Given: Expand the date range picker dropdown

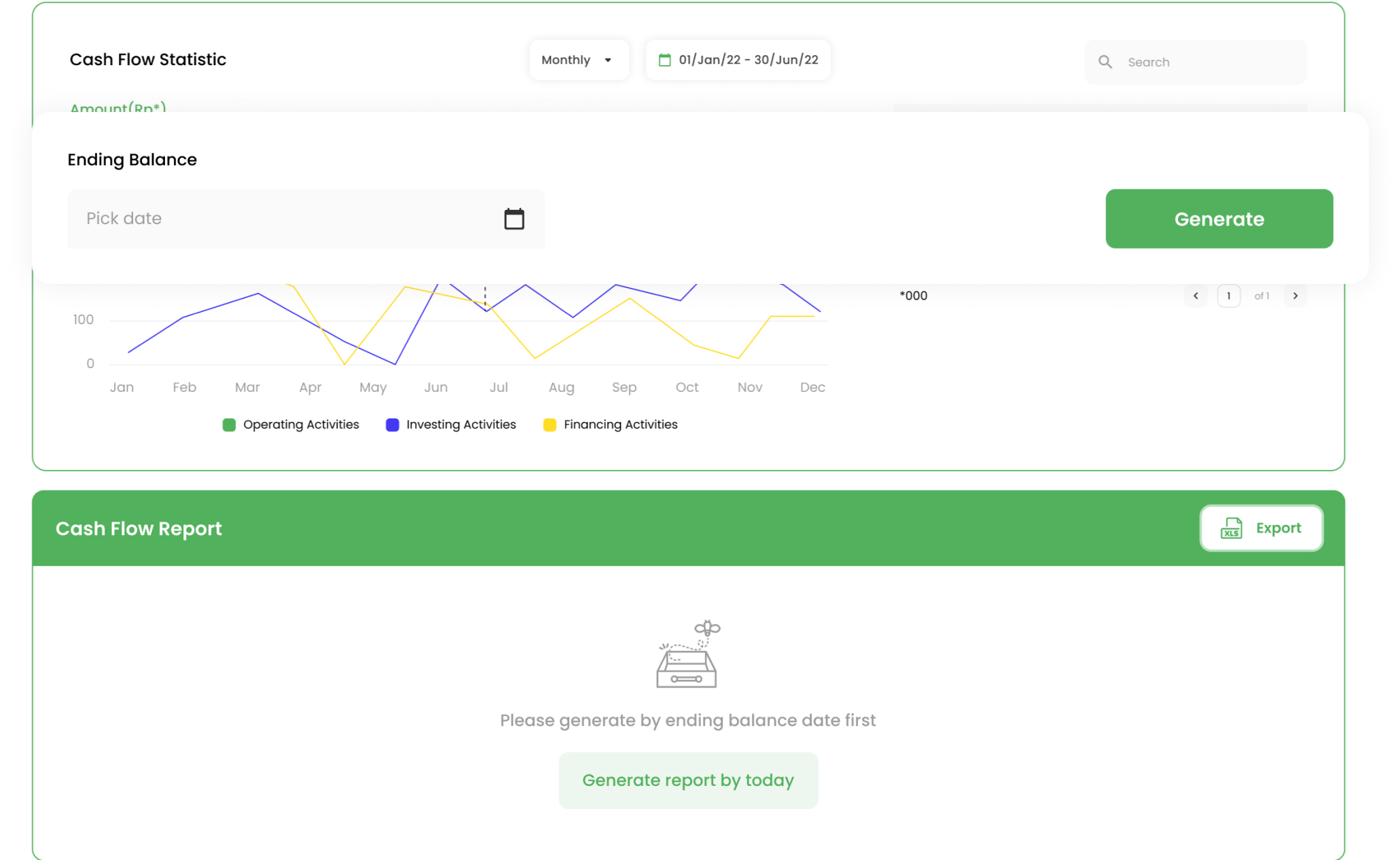Looking at the screenshot, I should click(737, 59).
